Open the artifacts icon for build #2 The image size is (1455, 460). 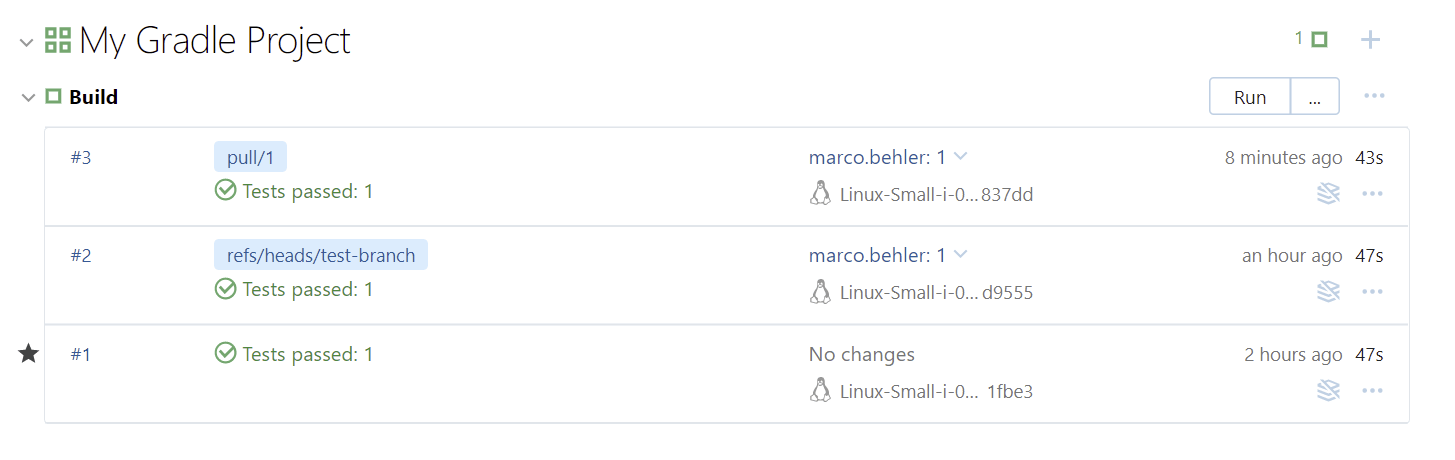click(x=1328, y=291)
